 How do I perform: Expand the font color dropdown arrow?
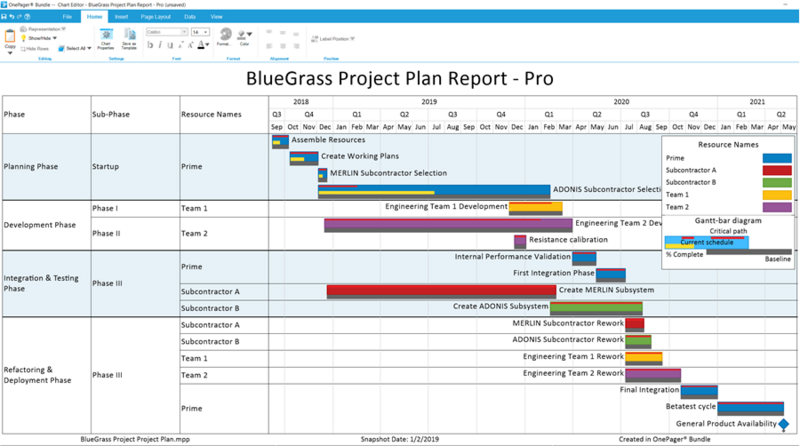tap(207, 45)
